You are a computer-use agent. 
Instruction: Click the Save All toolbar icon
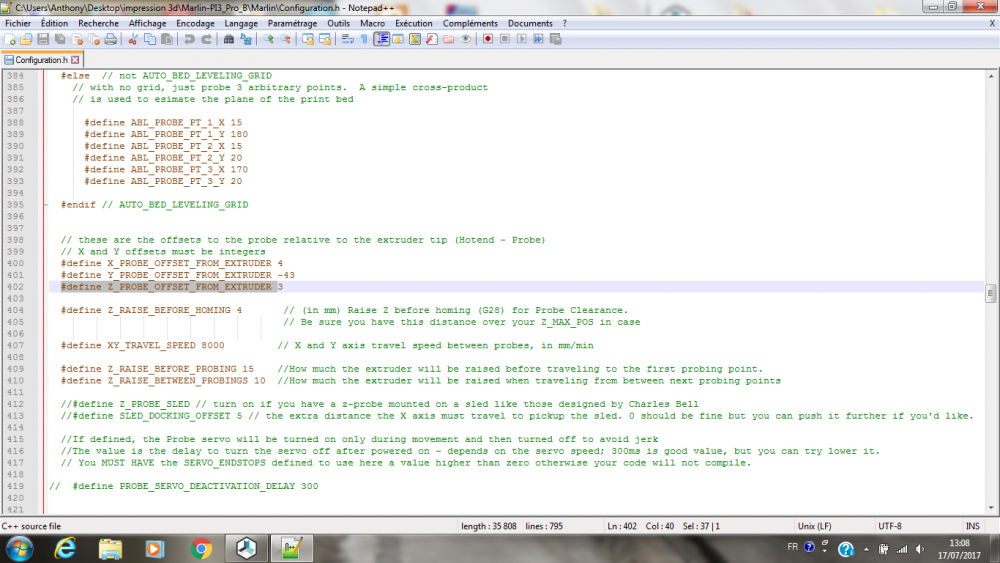coord(60,40)
